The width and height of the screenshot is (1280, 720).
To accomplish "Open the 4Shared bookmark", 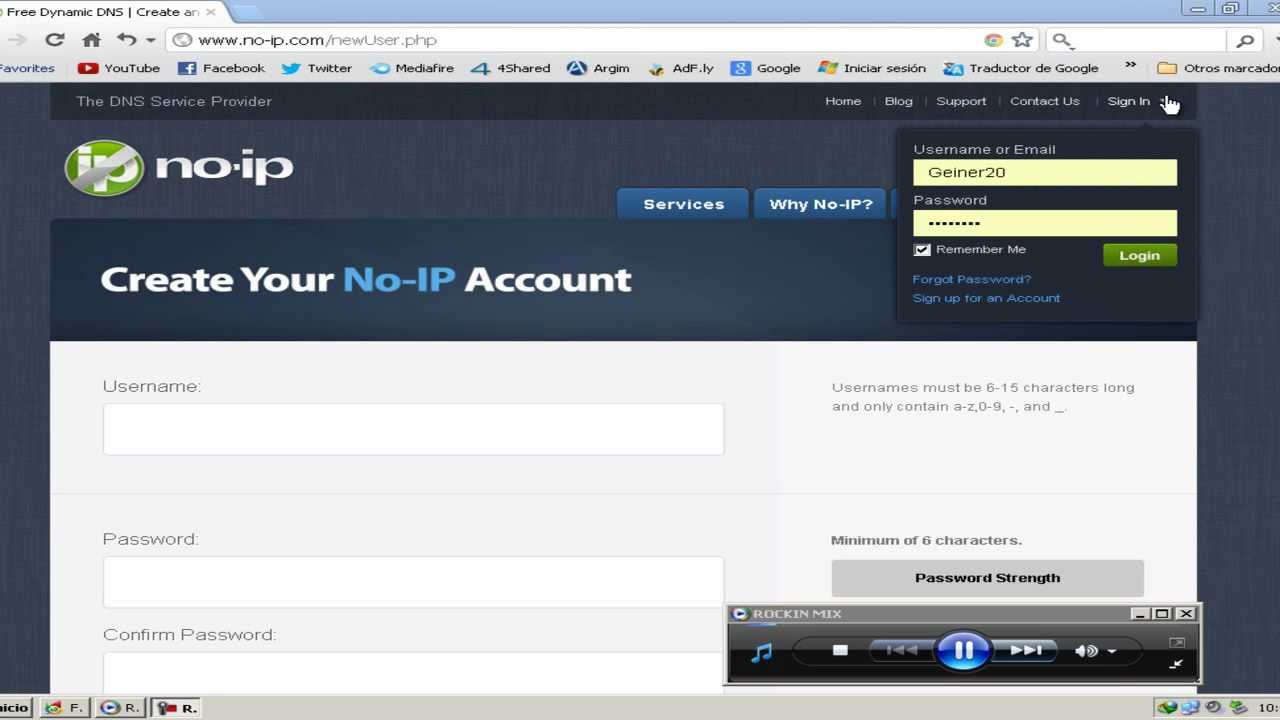I will (510, 68).
